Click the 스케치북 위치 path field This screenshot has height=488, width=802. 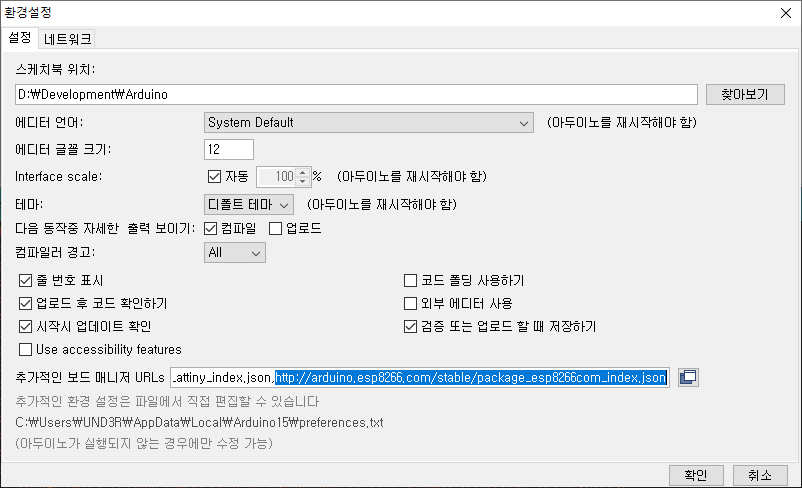(356, 95)
